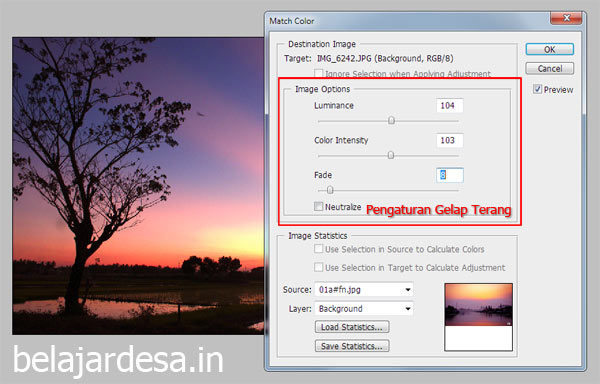Image resolution: width=600 pixels, height=384 pixels.
Task: Check Use Selection in Source to Calculate Colors
Action: tap(318, 249)
